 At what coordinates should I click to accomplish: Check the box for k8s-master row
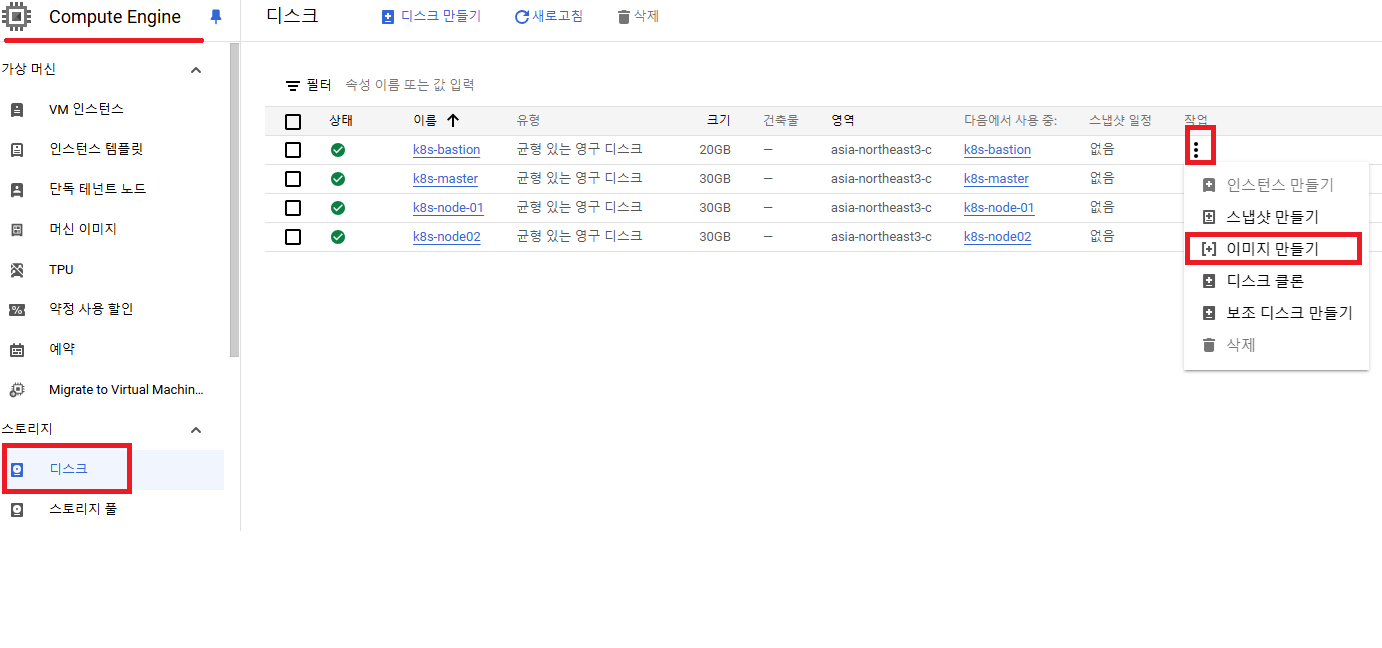pos(293,179)
